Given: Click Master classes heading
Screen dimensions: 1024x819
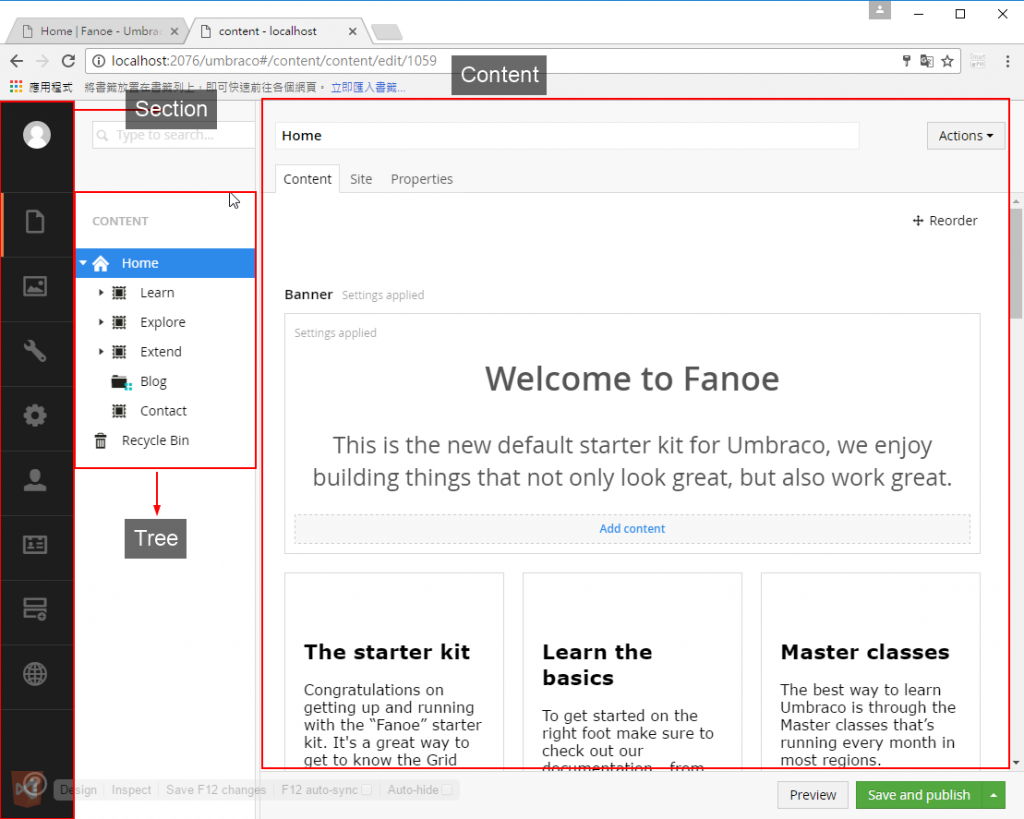Looking at the screenshot, I should [865, 652].
